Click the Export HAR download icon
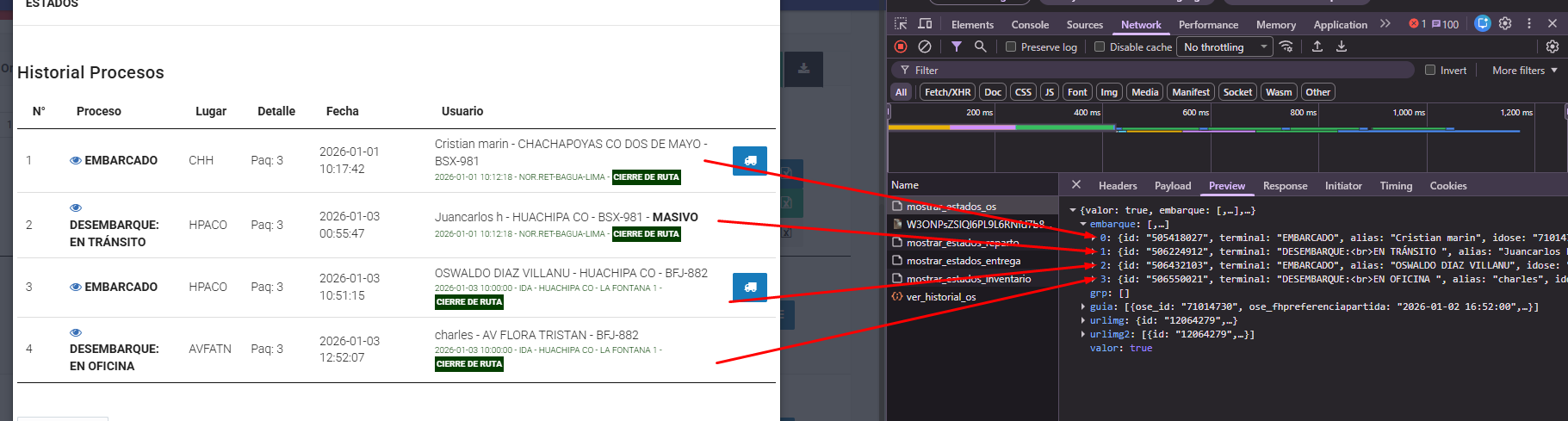 click(x=1342, y=46)
